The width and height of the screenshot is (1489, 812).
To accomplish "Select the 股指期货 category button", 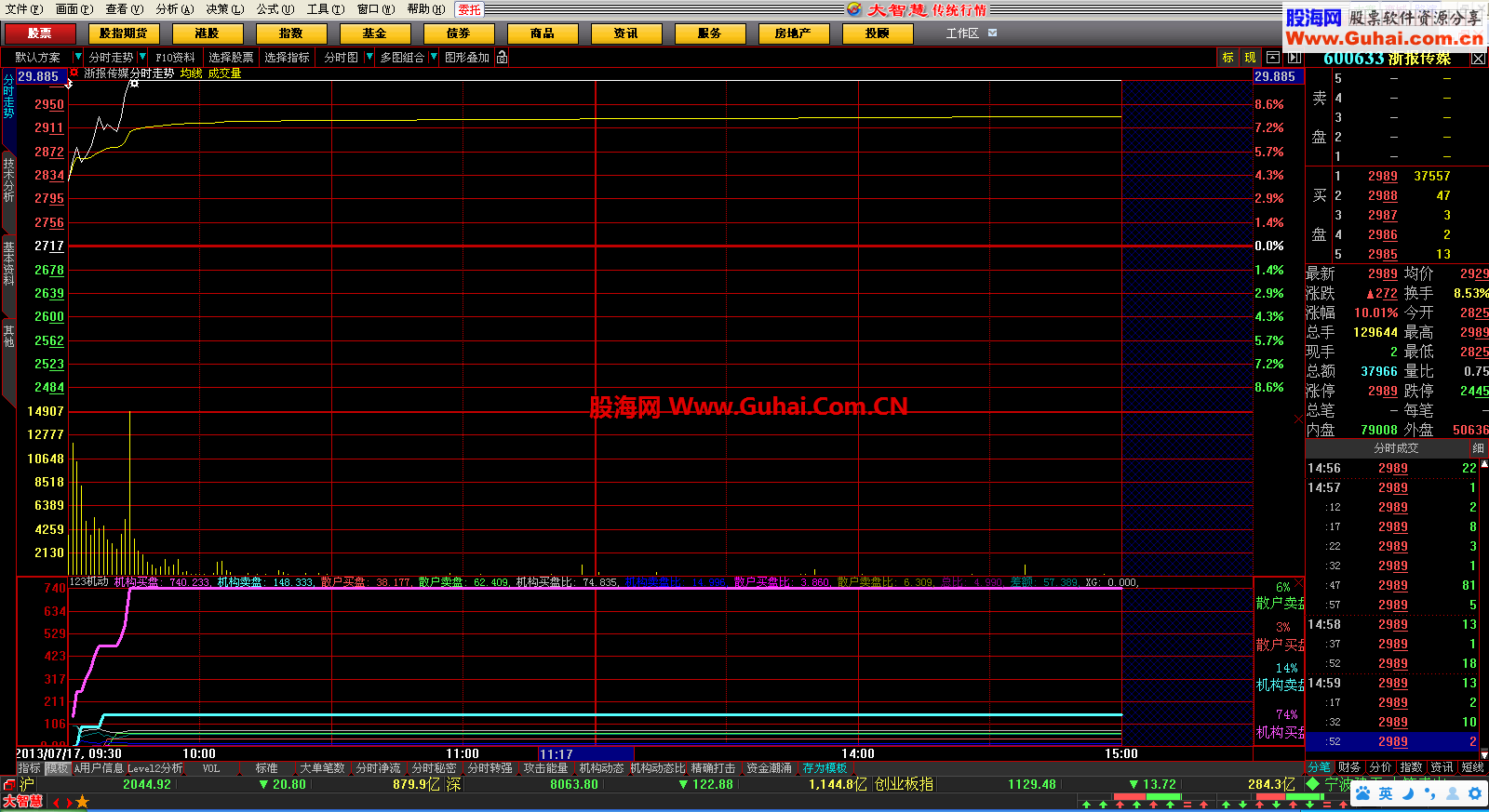I will (124, 33).
